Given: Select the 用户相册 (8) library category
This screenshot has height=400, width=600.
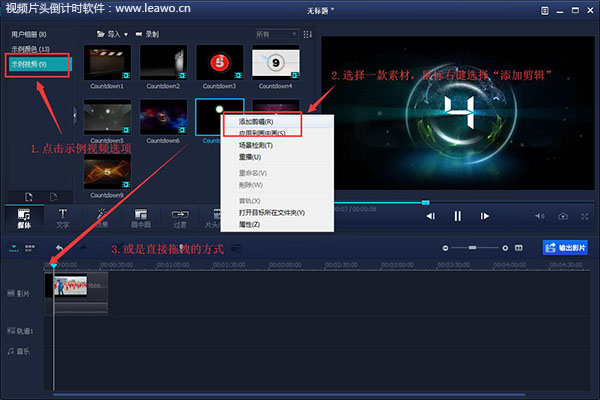Looking at the screenshot, I should click(x=29, y=34).
